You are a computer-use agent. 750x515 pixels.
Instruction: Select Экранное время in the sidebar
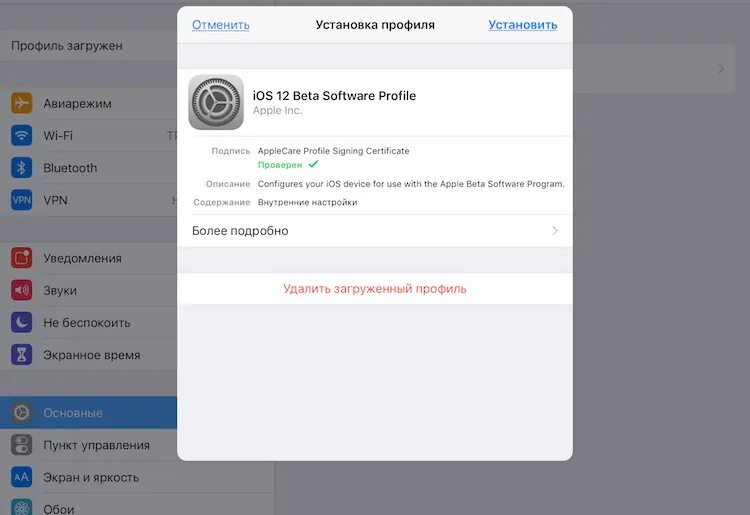[88, 355]
